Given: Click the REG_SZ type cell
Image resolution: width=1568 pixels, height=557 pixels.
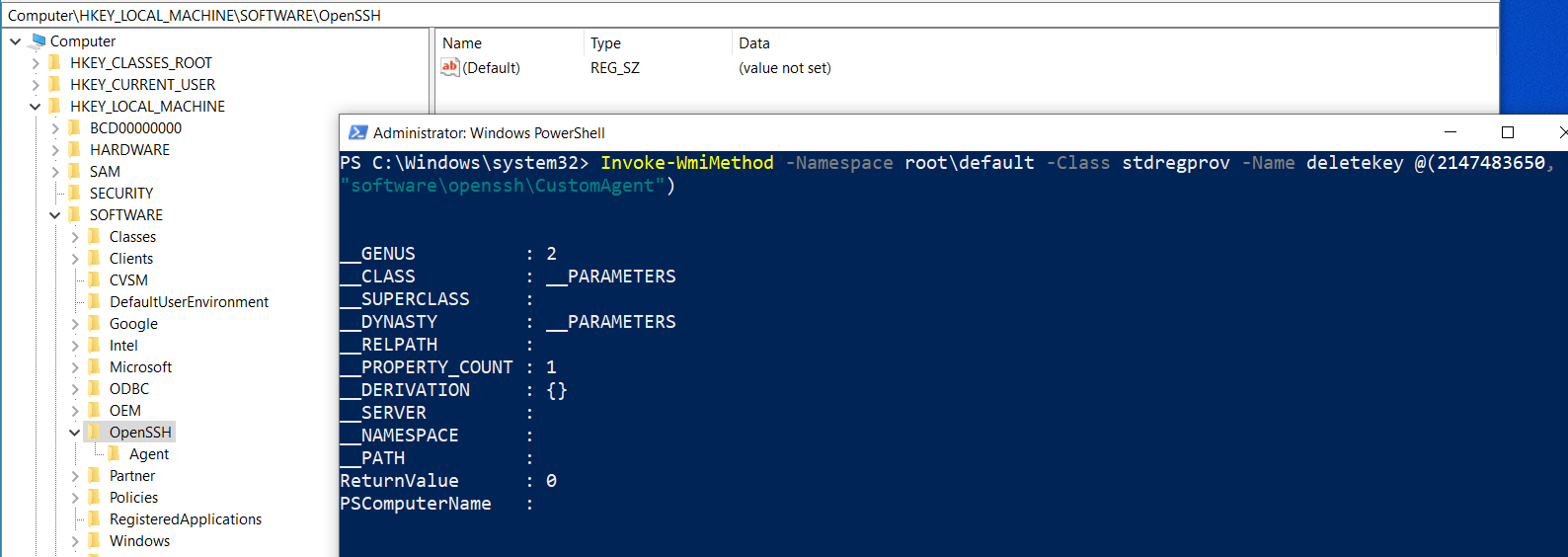Looking at the screenshot, I should (x=615, y=67).
